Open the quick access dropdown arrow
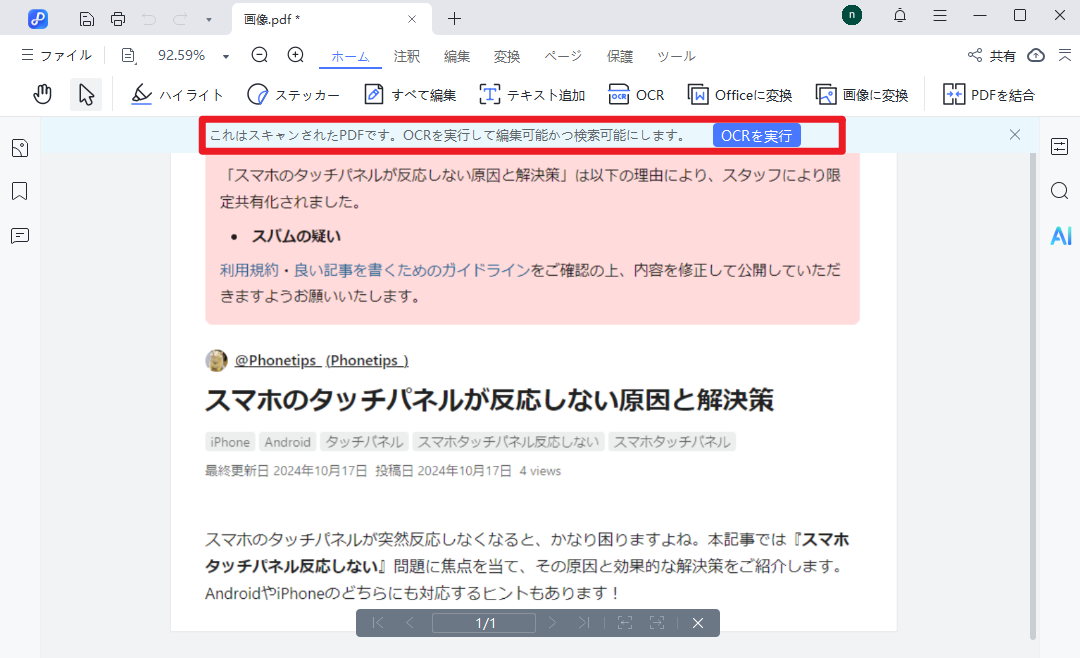This screenshot has width=1080, height=658. click(x=209, y=19)
